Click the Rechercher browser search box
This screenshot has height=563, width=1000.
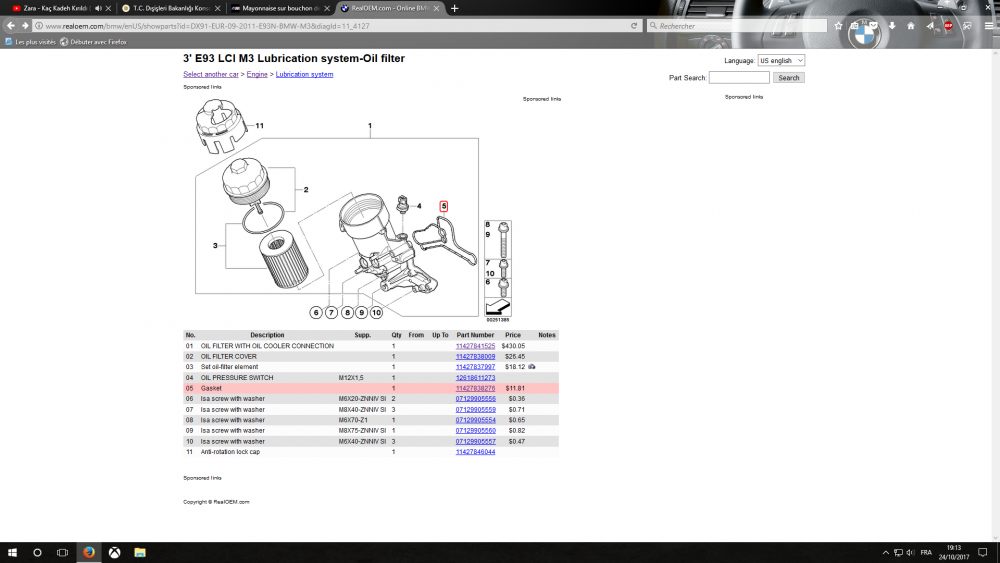click(737, 26)
